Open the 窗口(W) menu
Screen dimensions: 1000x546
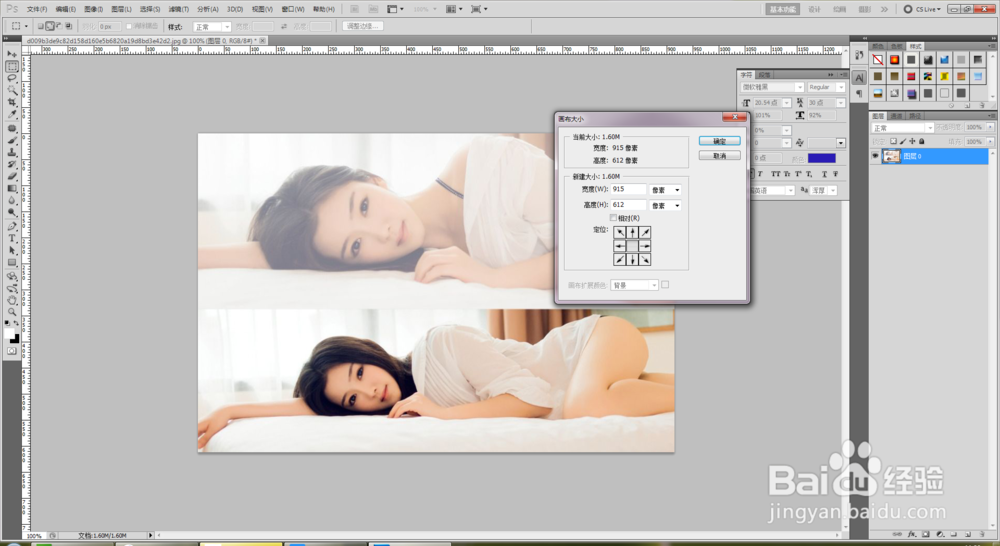tap(293, 9)
